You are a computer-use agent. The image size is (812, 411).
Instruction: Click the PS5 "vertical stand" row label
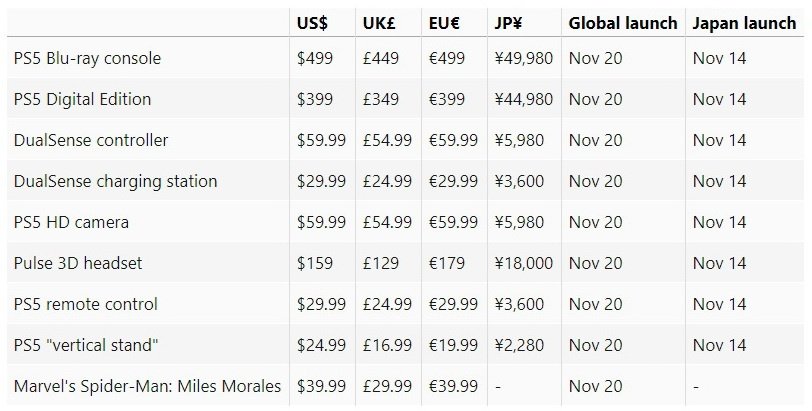87,345
